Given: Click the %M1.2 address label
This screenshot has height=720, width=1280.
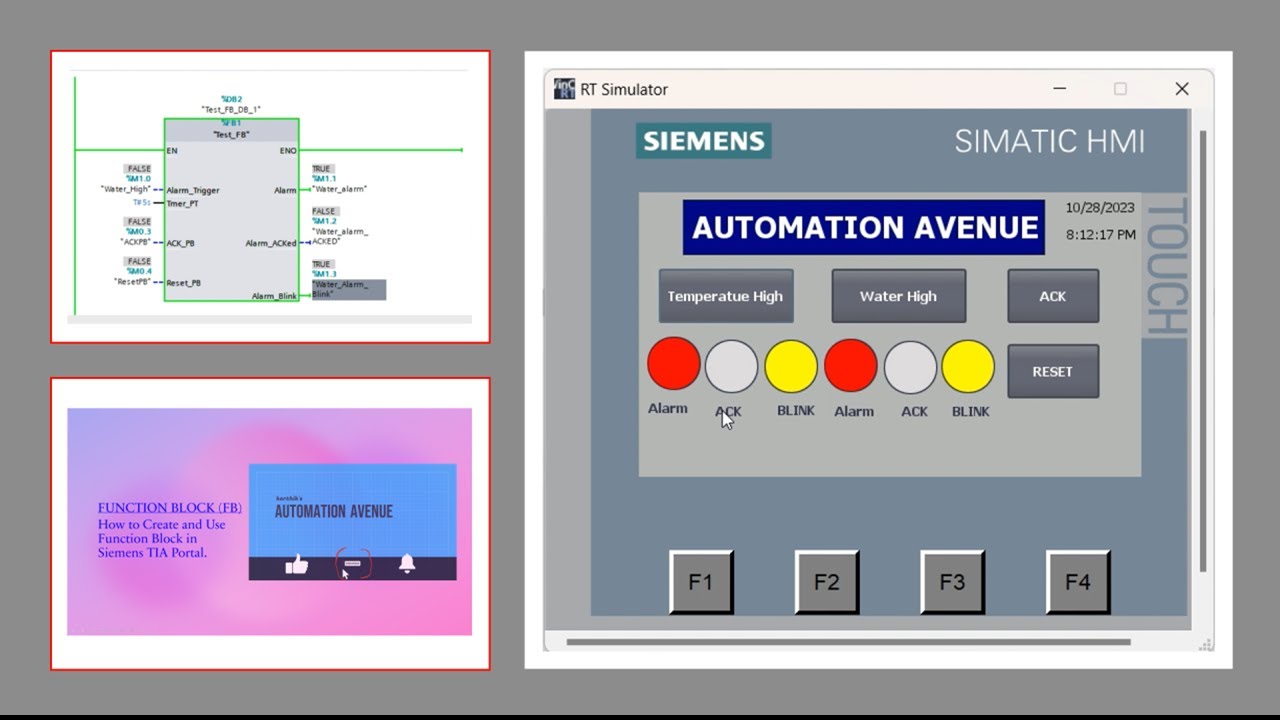Looking at the screenshot, I should tap(324, 221).
